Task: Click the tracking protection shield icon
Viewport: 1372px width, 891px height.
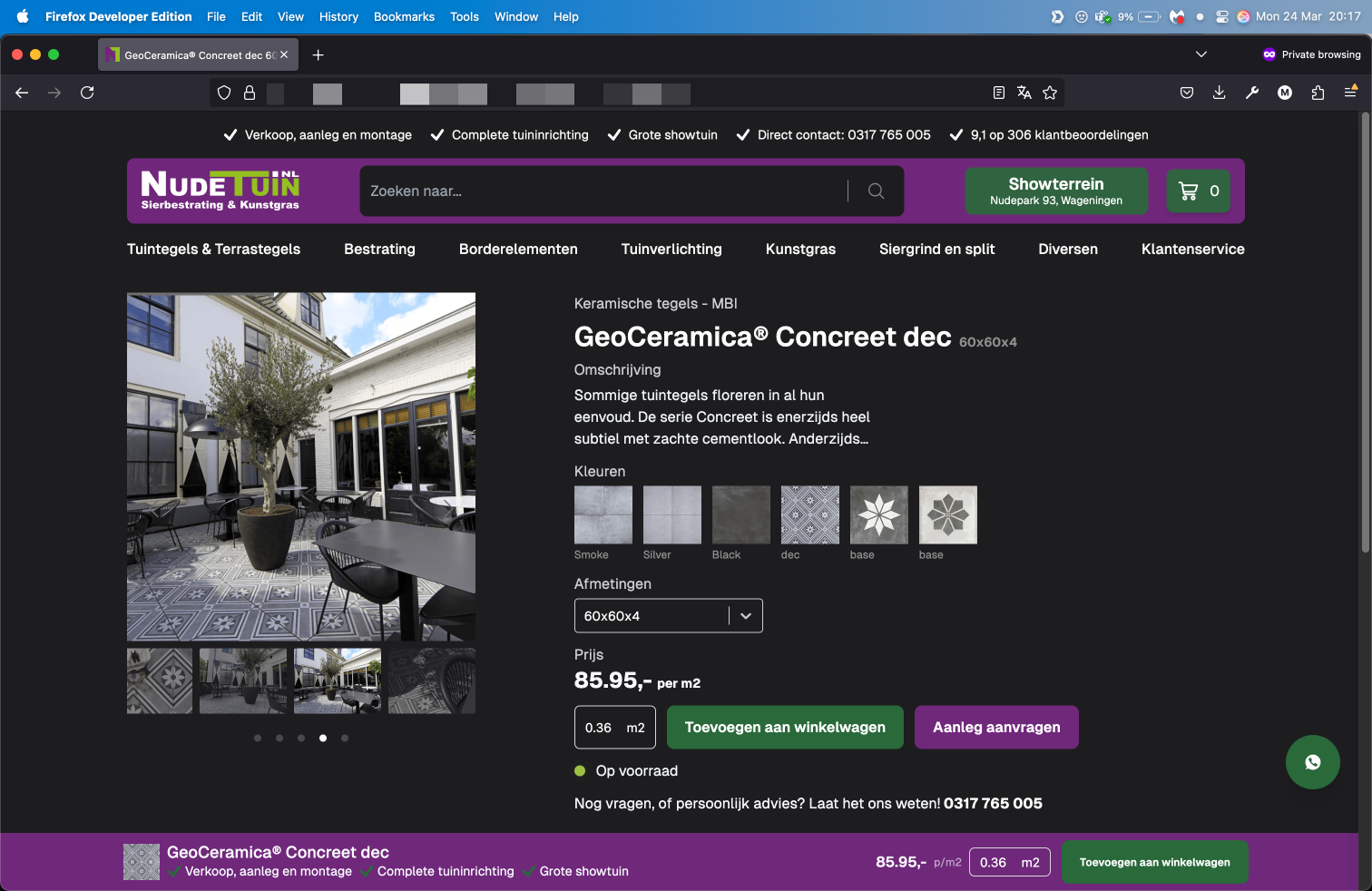Action: tap(224, 93)
